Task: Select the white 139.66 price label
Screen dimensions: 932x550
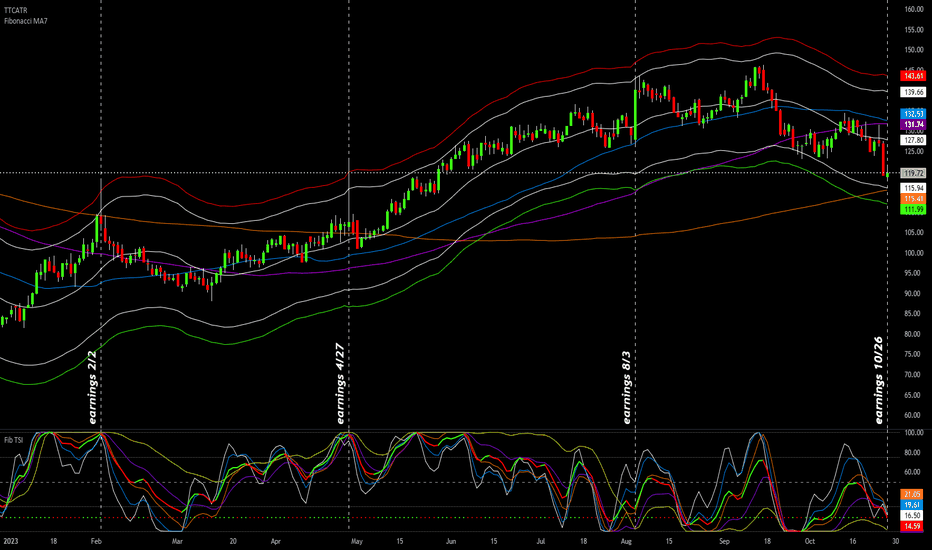Action: coord(914,92)
